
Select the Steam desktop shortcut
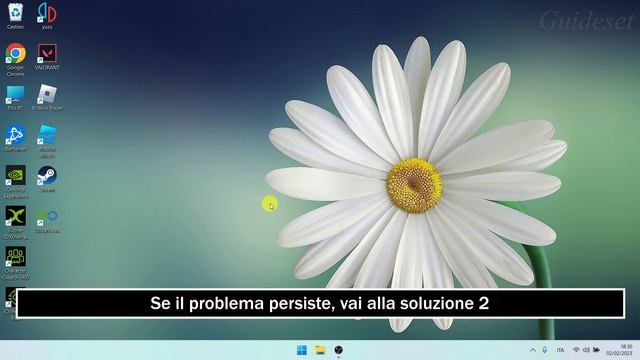(x=47, y=179)
